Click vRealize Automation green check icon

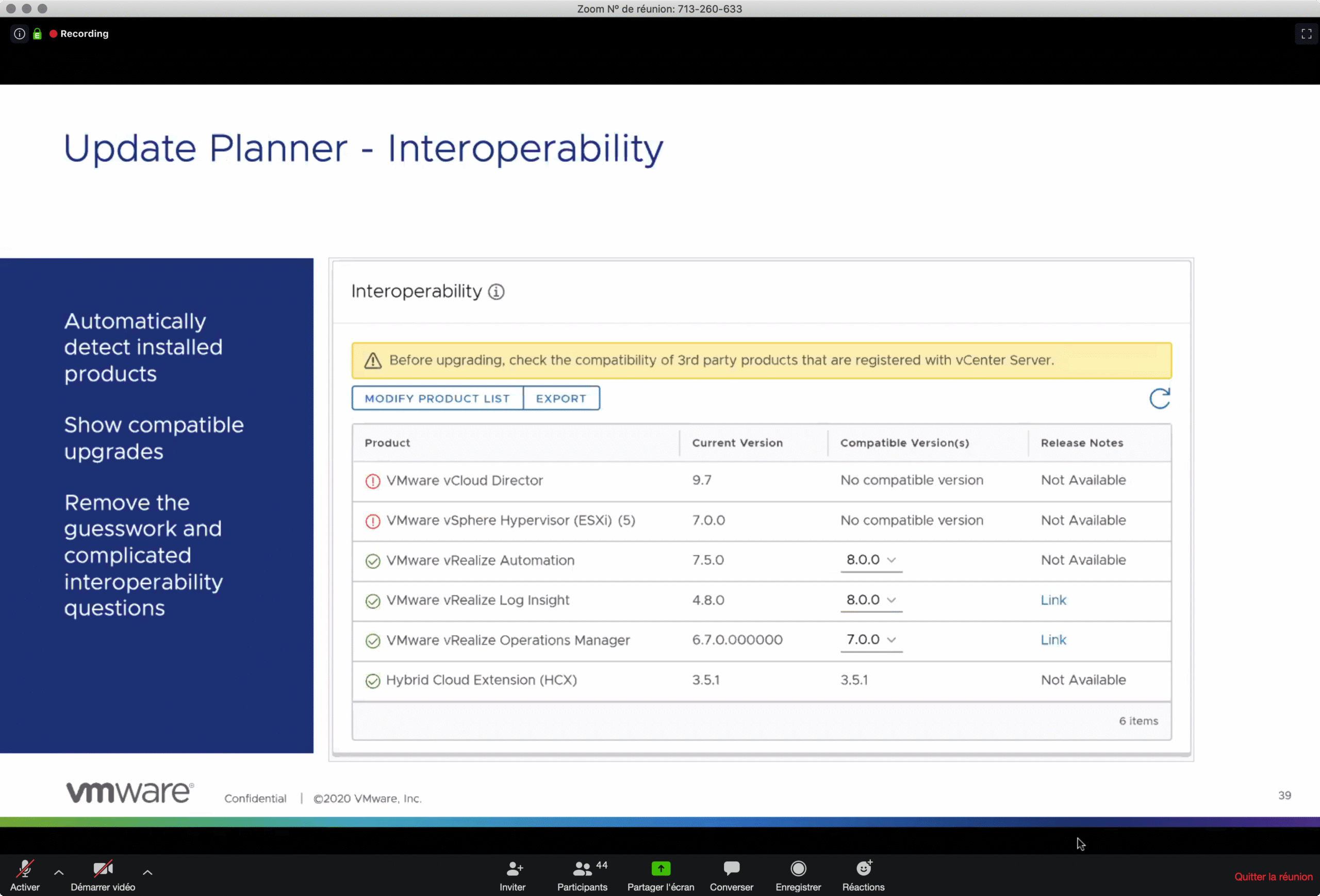click(373, 561)
